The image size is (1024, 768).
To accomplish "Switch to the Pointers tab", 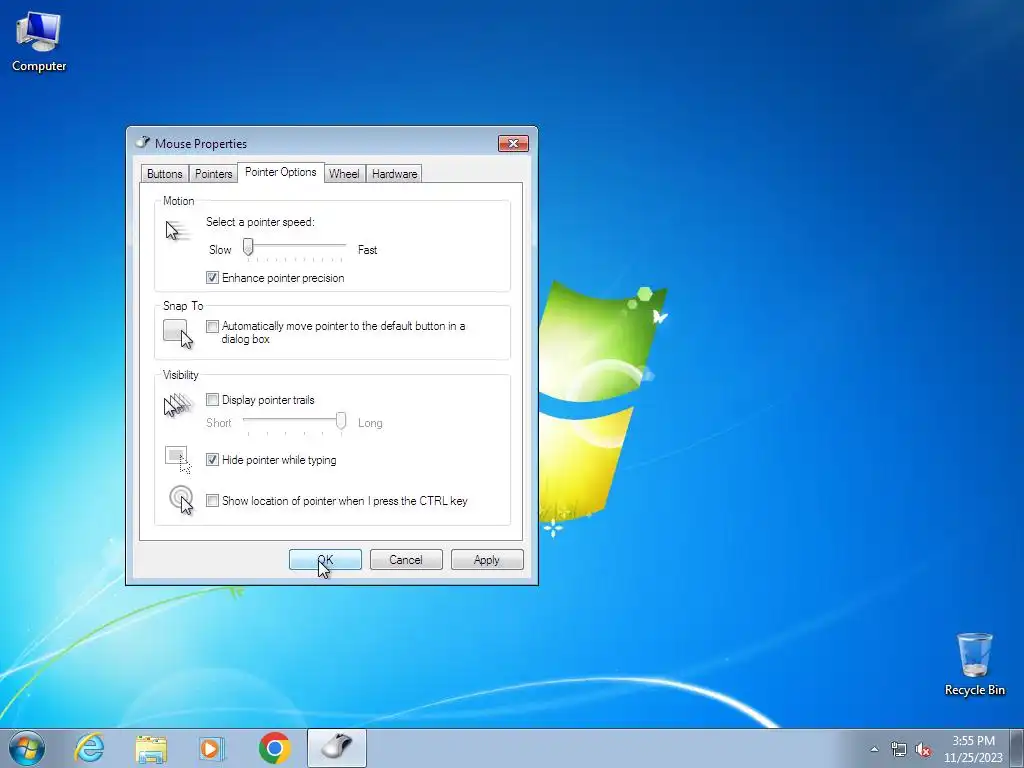I will click(x=214, y=174).
